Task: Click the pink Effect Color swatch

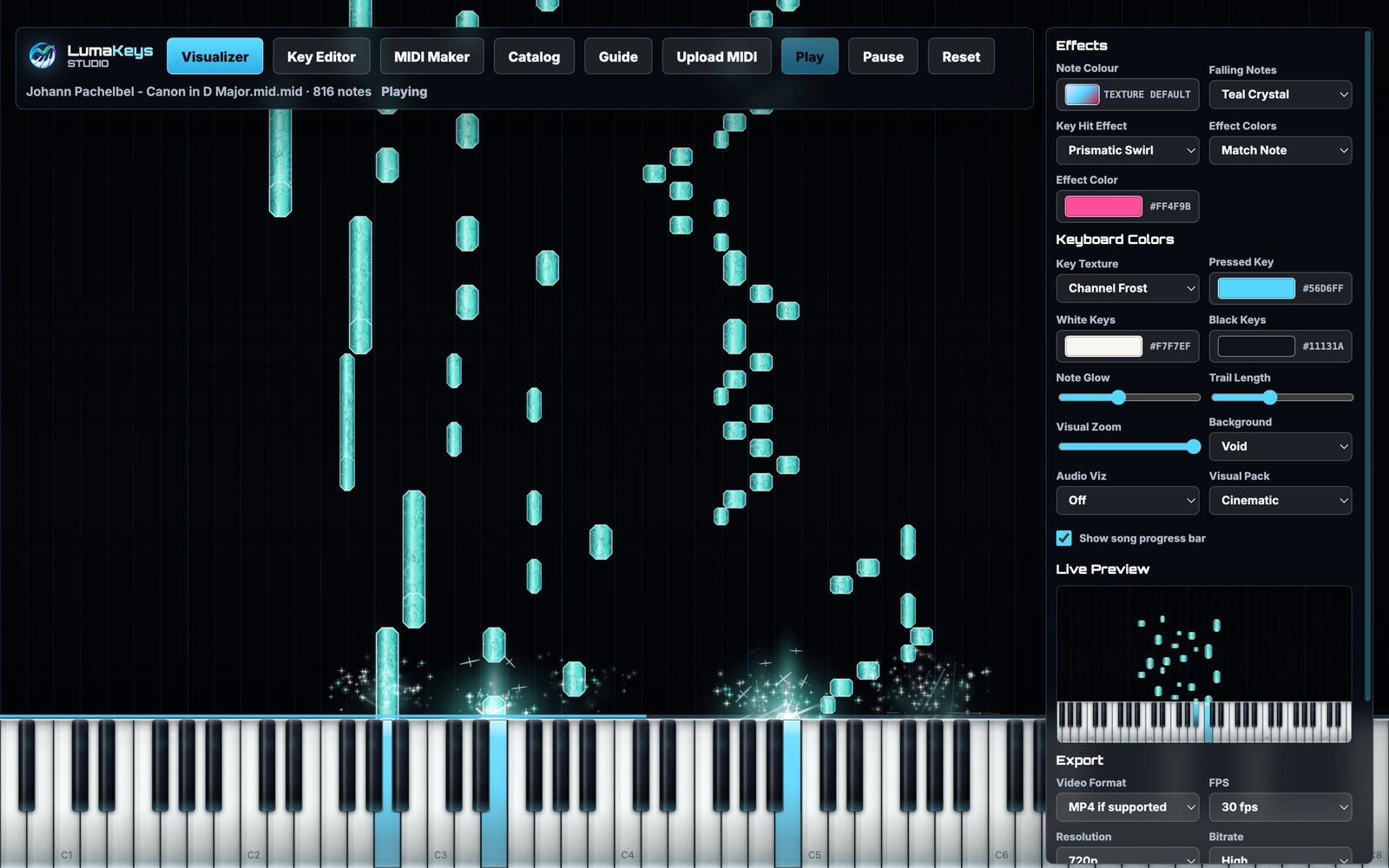Action: coord(1103,206)
